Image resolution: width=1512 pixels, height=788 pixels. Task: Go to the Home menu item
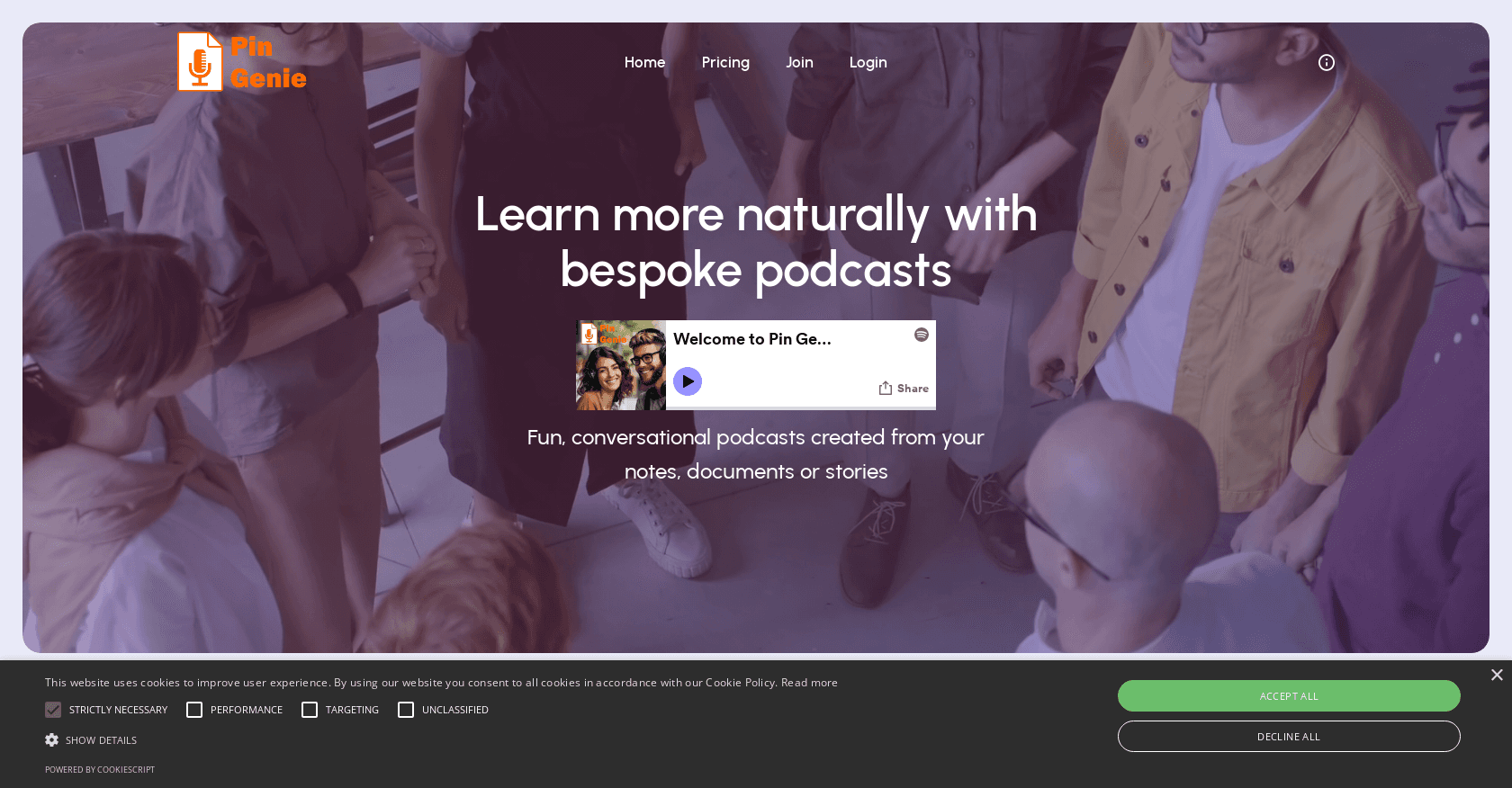644,62
